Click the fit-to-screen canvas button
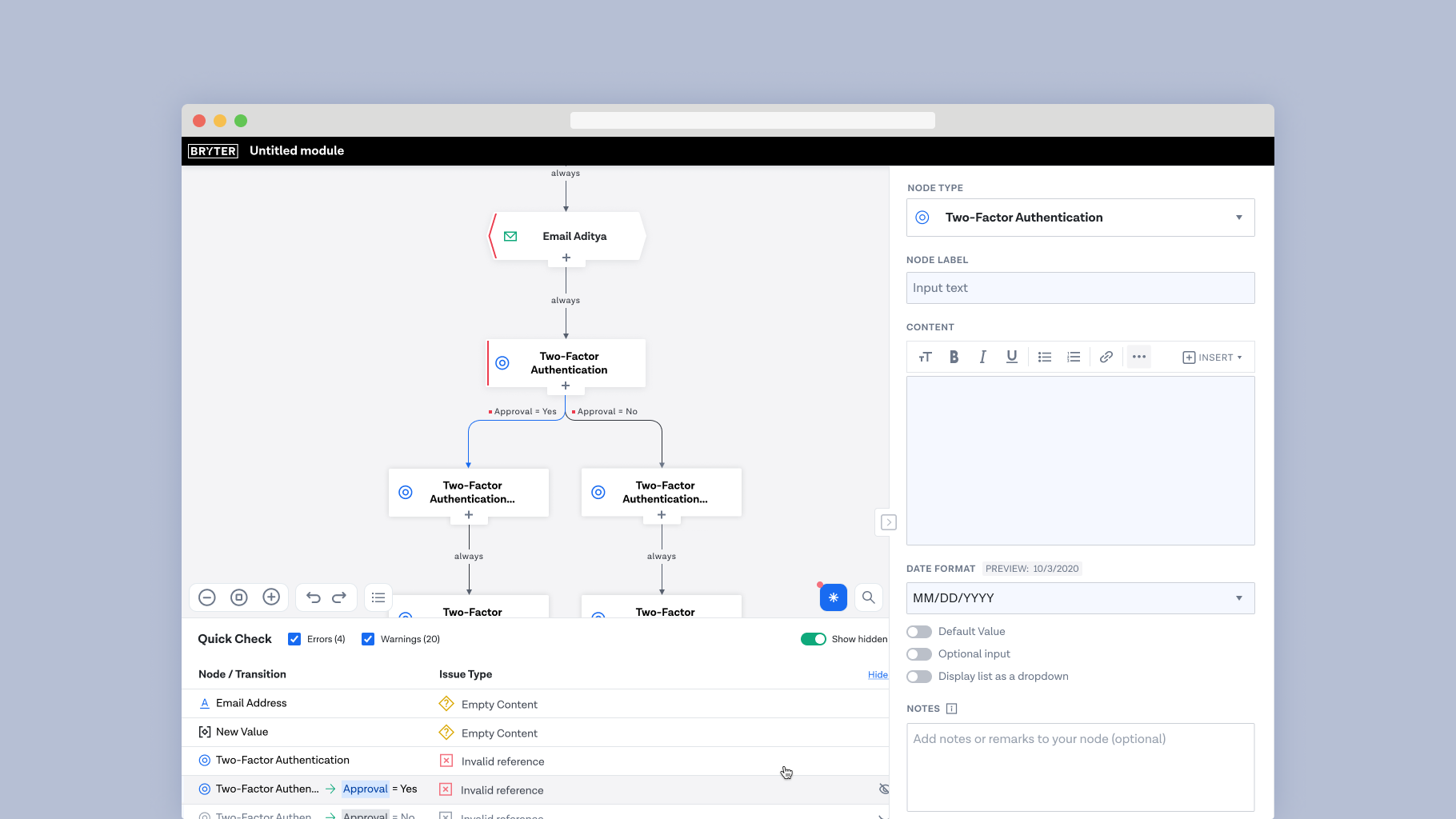 (239, 597)
